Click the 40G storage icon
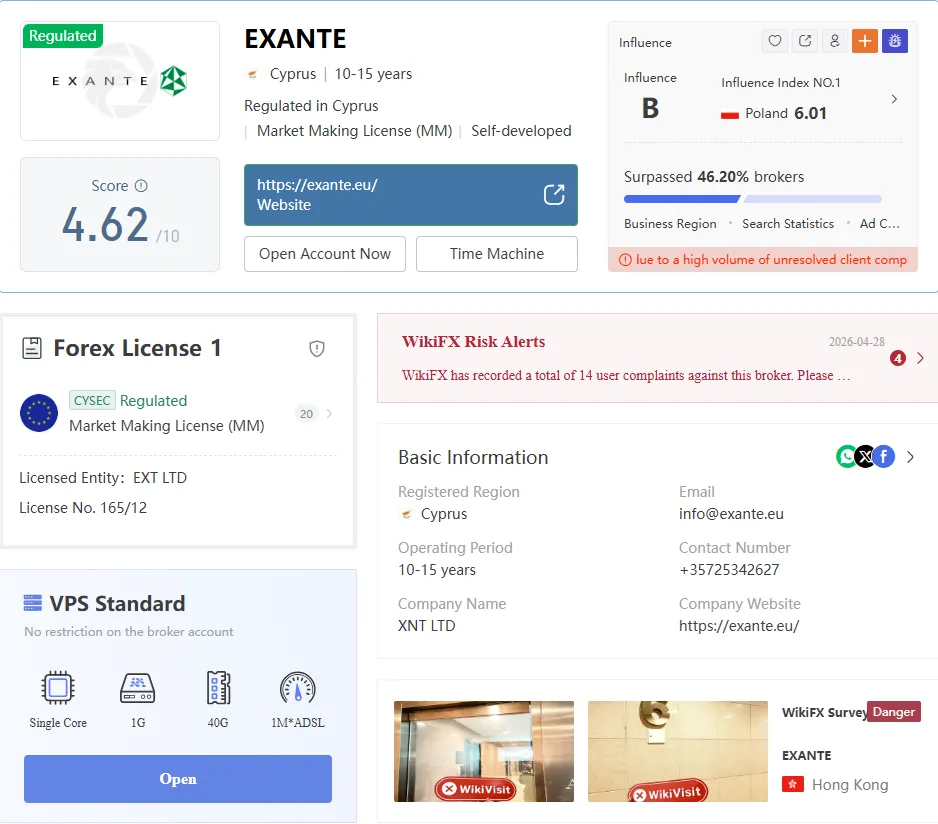 tap(218, 688)
